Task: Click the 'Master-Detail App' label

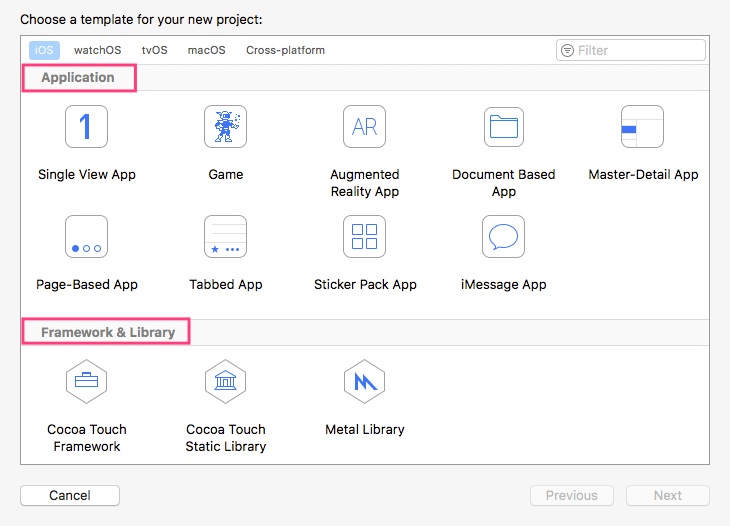Action: coord(643,175)
